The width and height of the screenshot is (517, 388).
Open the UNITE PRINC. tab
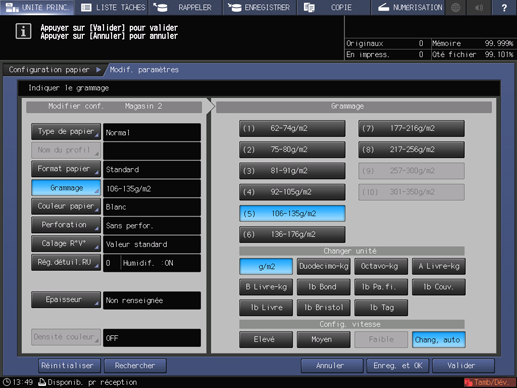pos(37,7)
